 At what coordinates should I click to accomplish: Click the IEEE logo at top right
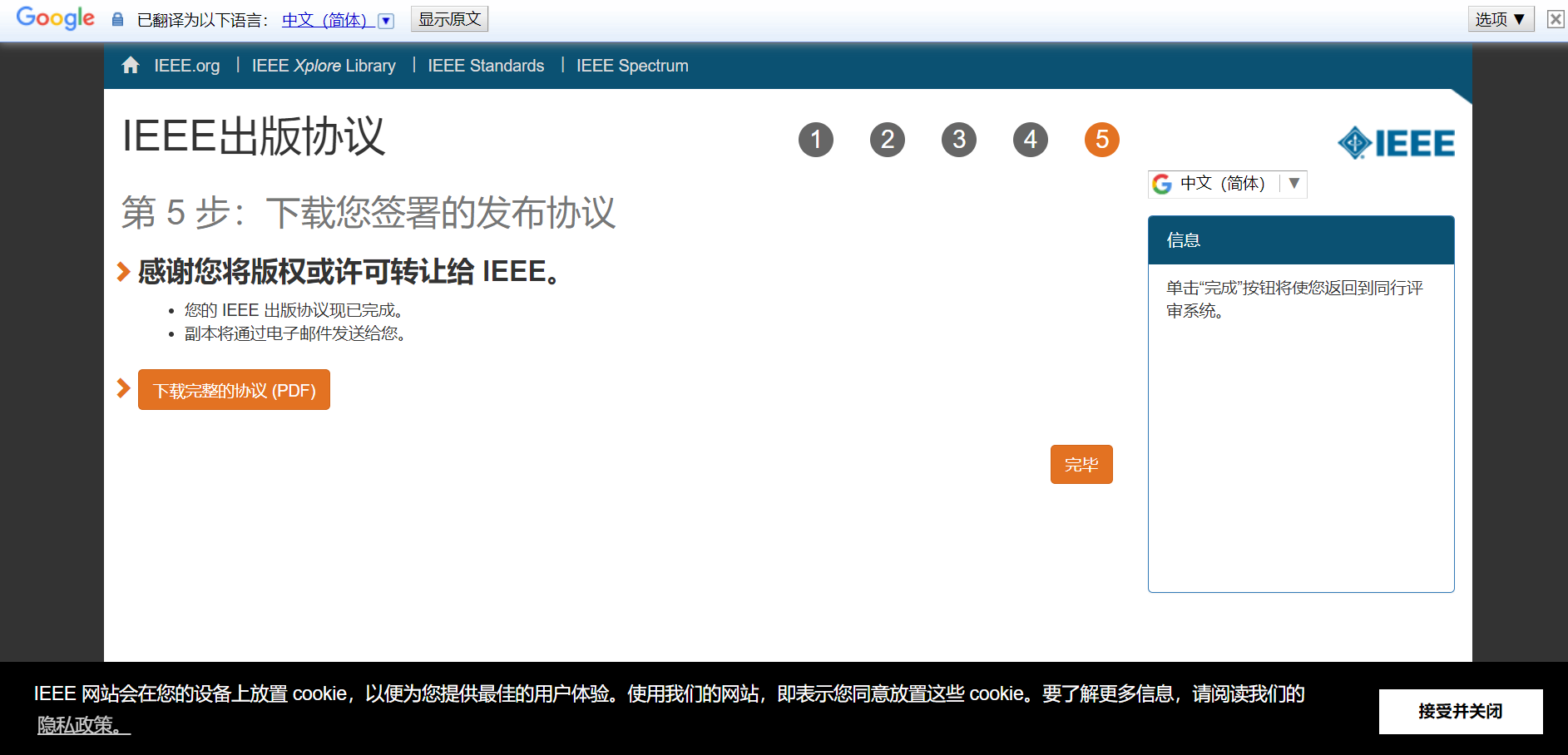coord(1396,143)
